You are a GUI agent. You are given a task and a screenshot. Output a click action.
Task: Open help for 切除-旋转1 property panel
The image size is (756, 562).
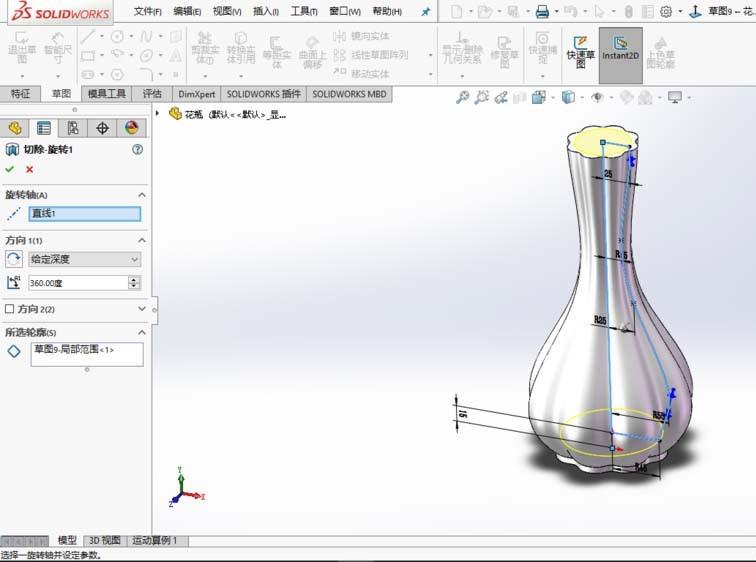pyautogui.click(x=137, y=149)
